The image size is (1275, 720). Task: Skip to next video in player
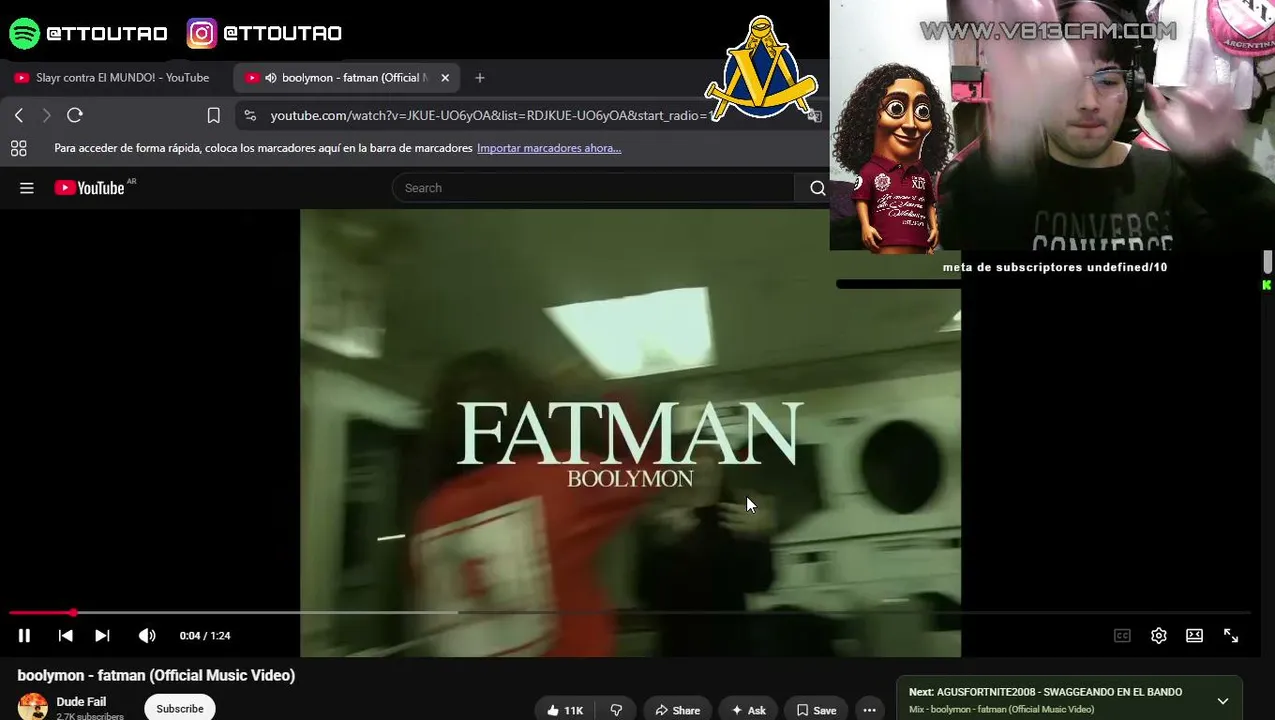(x=102, y=635)
